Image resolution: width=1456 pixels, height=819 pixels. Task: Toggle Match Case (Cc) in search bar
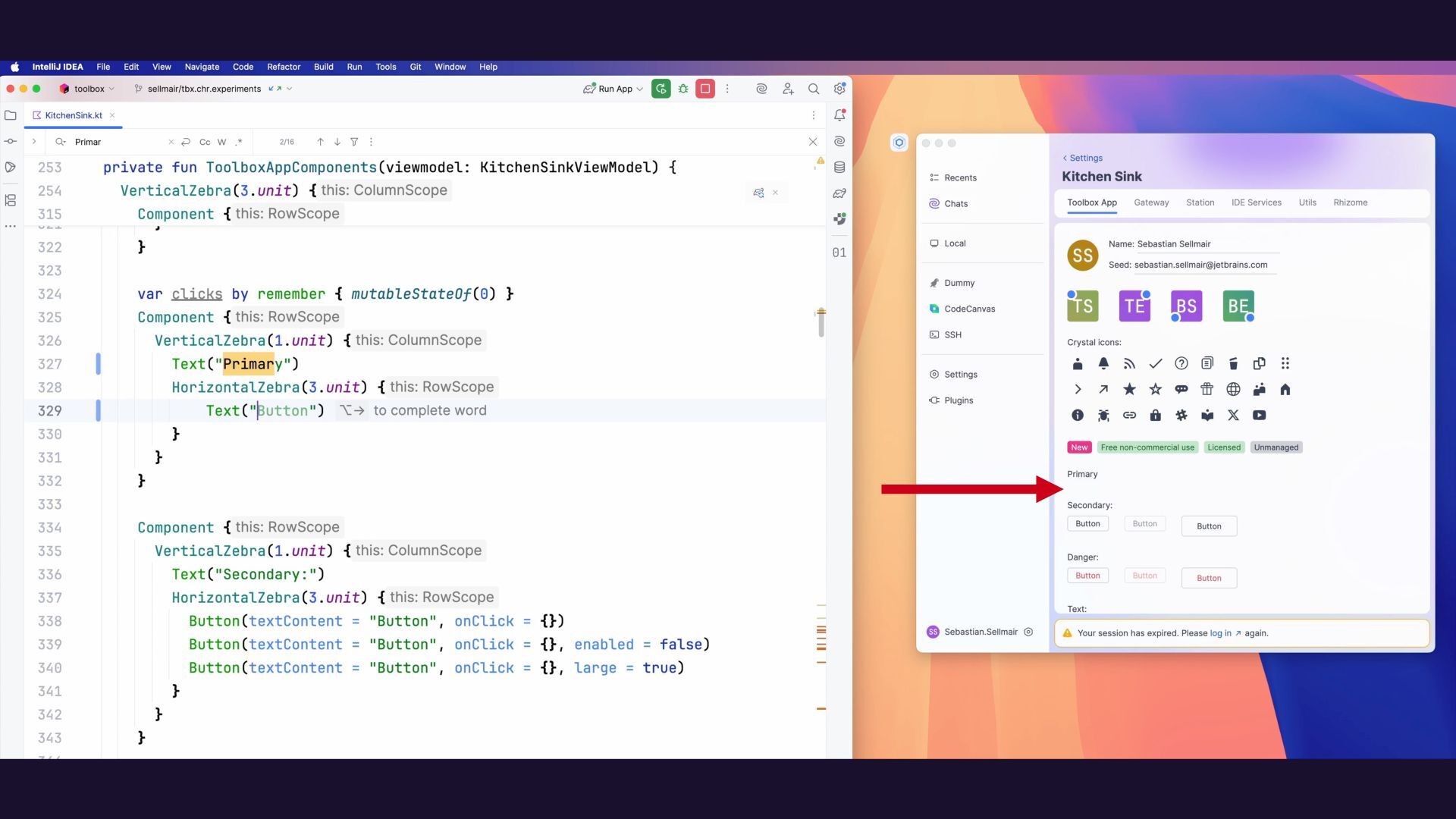pyautogui.click(x=205, y=142)
